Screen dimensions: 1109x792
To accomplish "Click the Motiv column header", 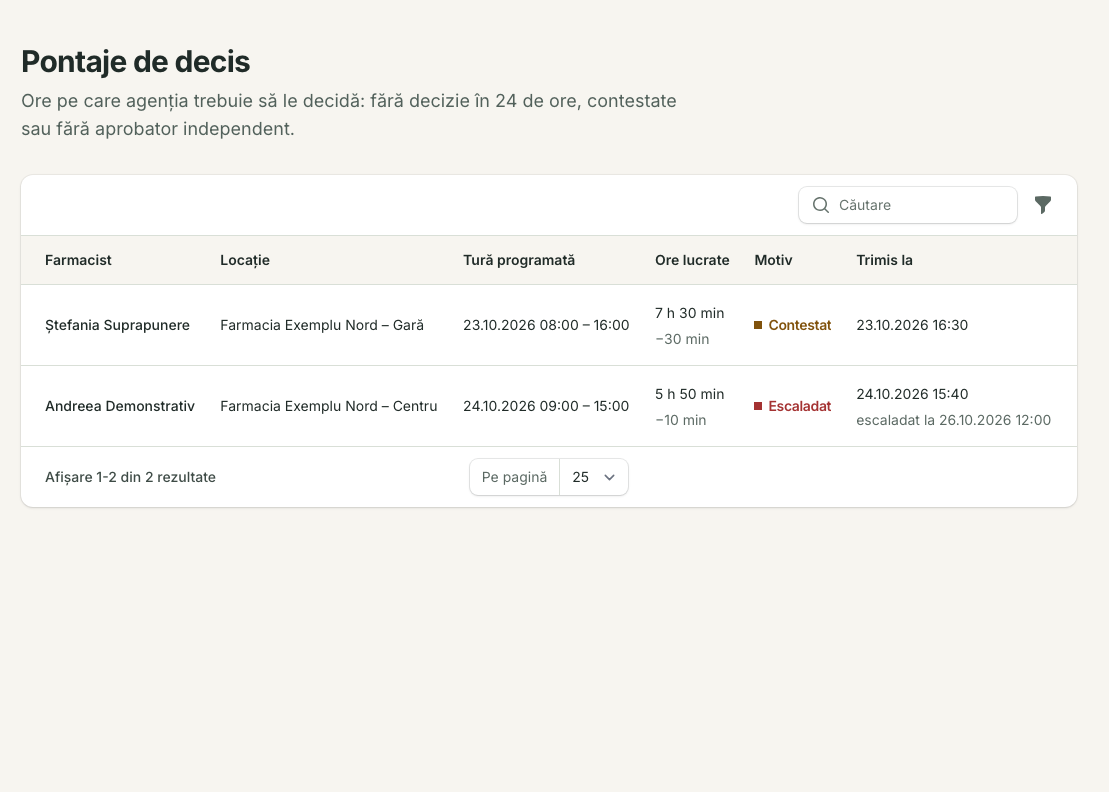I will pyautogui.click(x=773, y=260).
